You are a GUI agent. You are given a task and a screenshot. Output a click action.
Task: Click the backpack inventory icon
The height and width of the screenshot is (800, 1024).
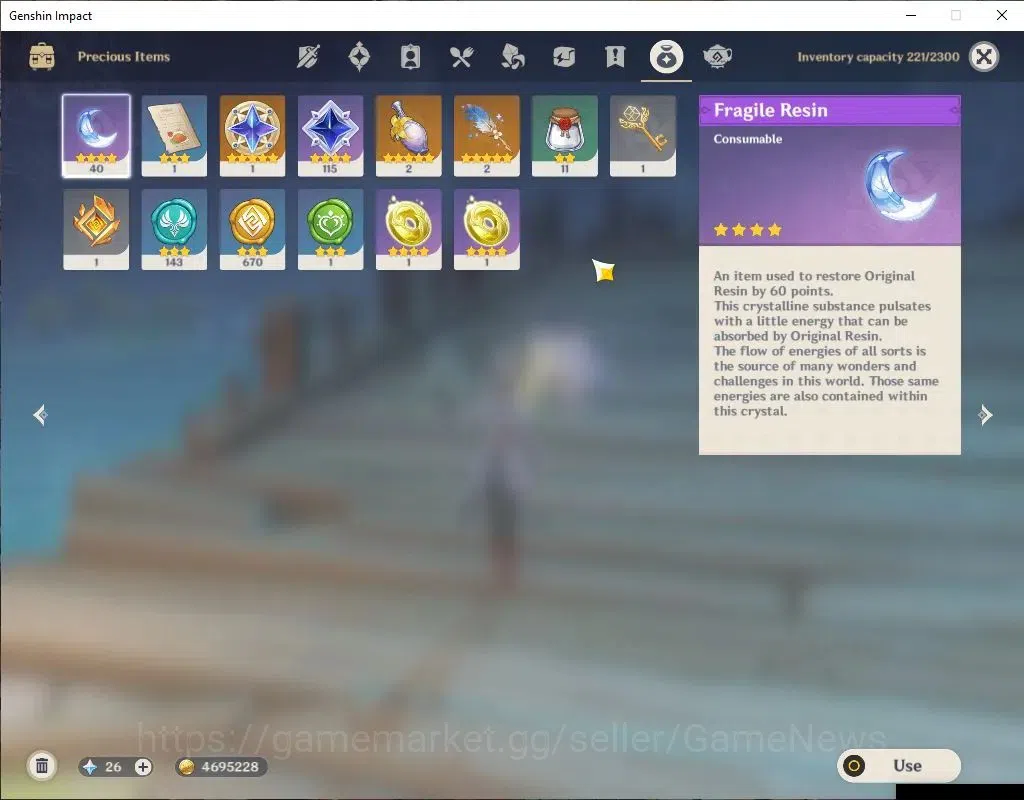(42, 57)
